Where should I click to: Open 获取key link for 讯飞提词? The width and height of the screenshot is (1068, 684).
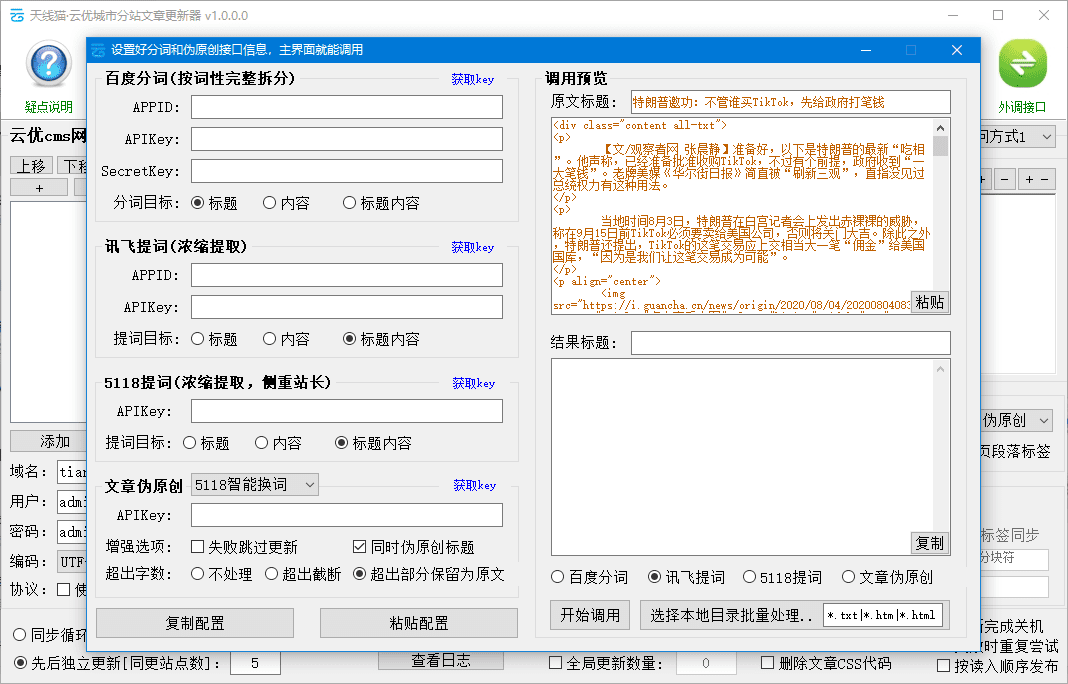473,247
